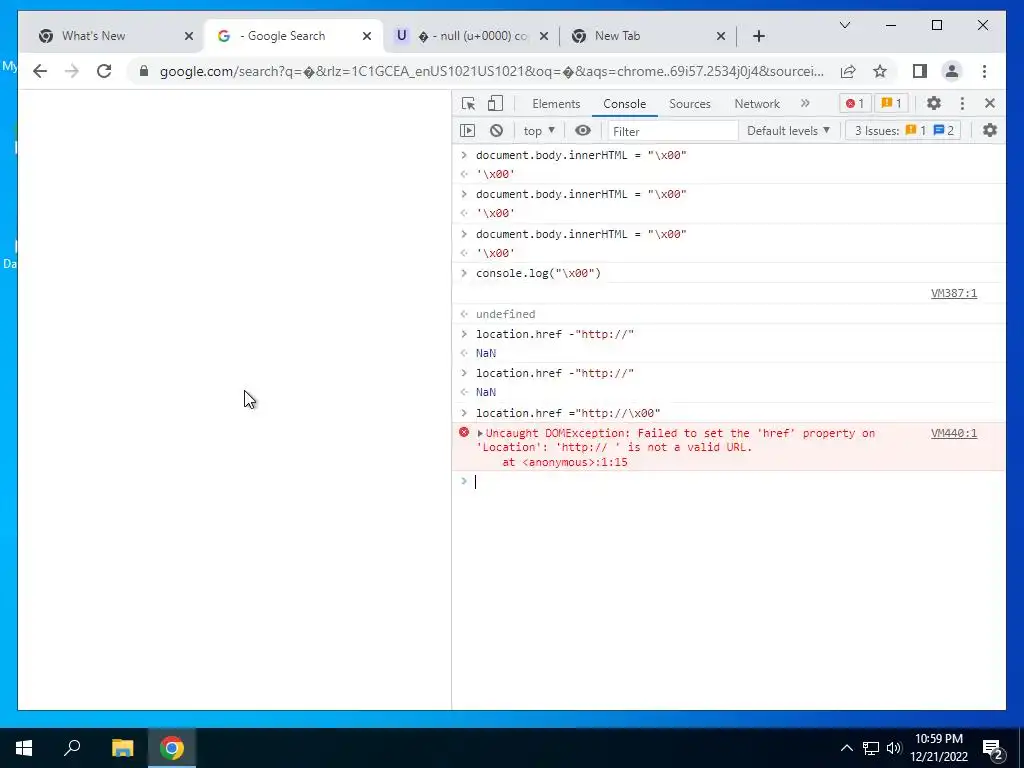The height and width of the screenshot is (768, 1024).
Task: Click the yellow warning count badge
Action: pos(891,103)
